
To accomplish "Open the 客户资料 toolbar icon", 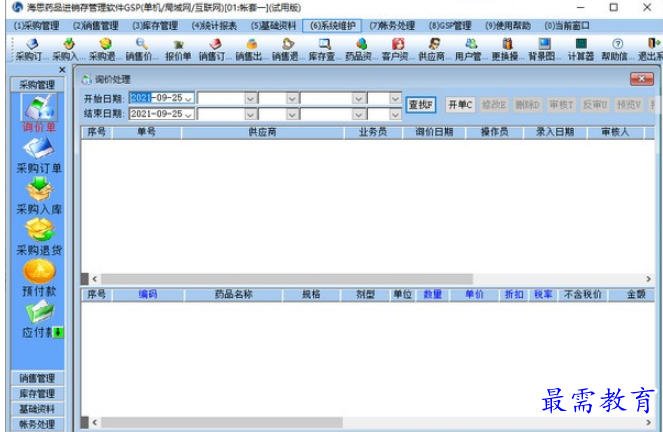I will click(398, 49).
